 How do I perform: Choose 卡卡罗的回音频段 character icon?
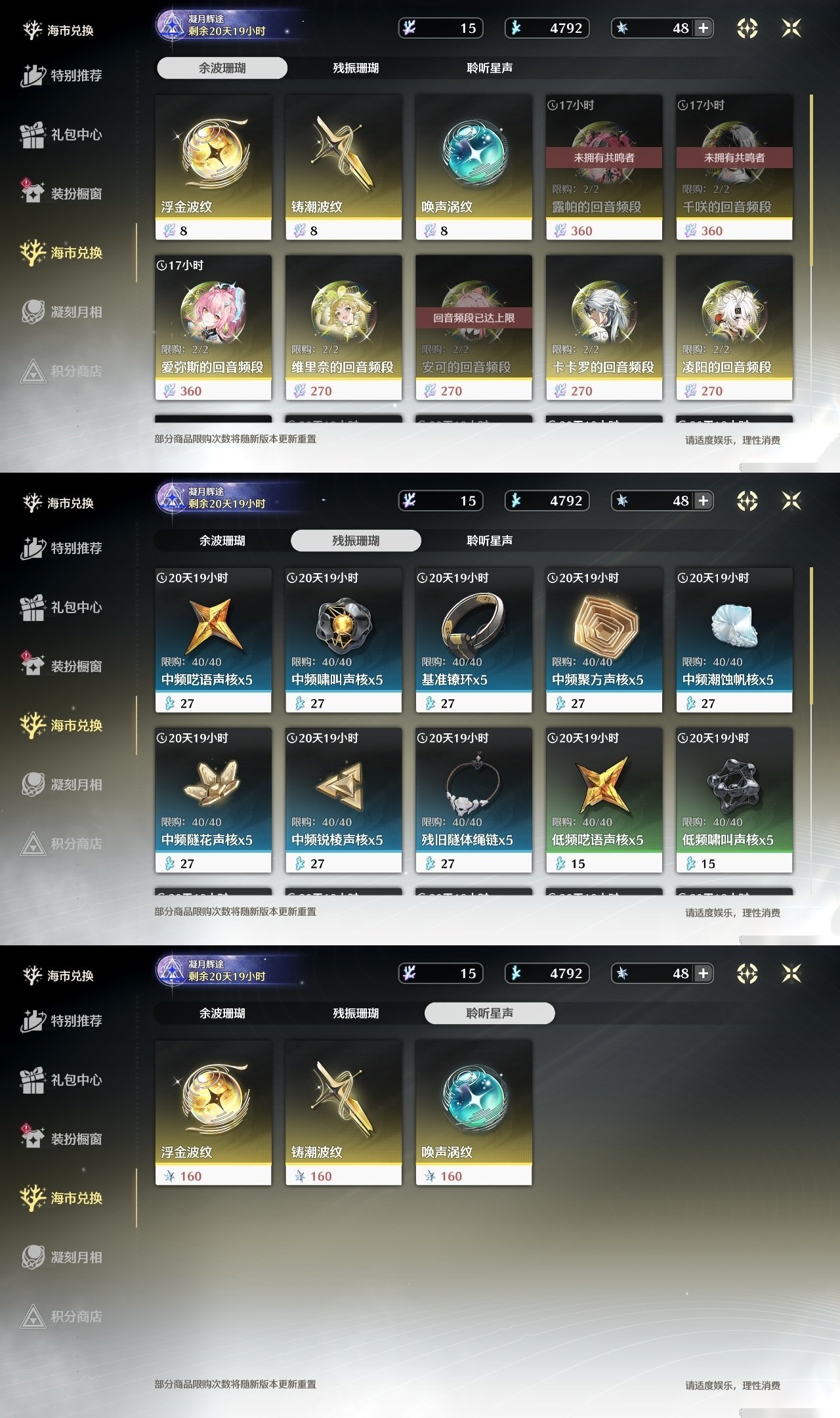coord(604,311)
